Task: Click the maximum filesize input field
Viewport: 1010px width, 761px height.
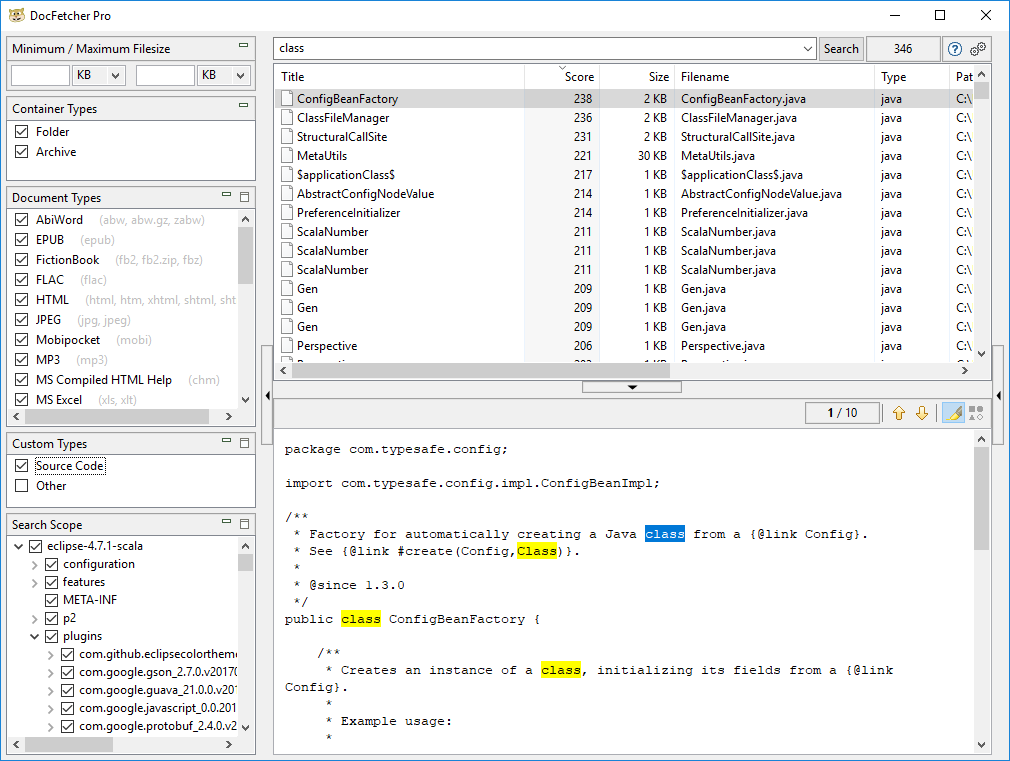Action: (165, 75)
